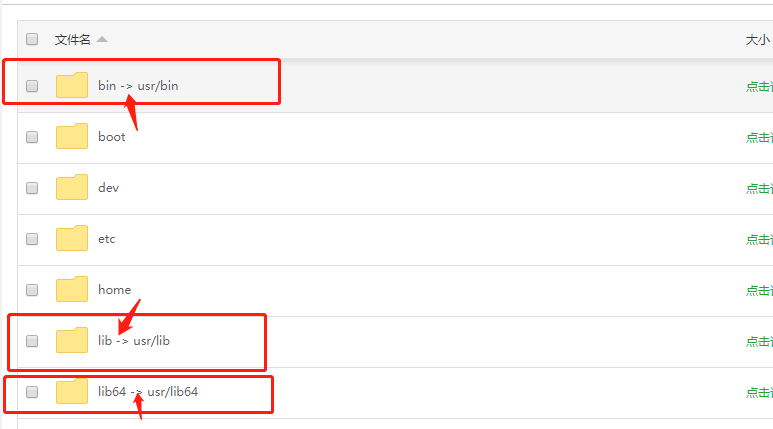The height and width of the screenshot is (429, 773).
Task: Select the dev row checkbox
Action: (32, 188)
